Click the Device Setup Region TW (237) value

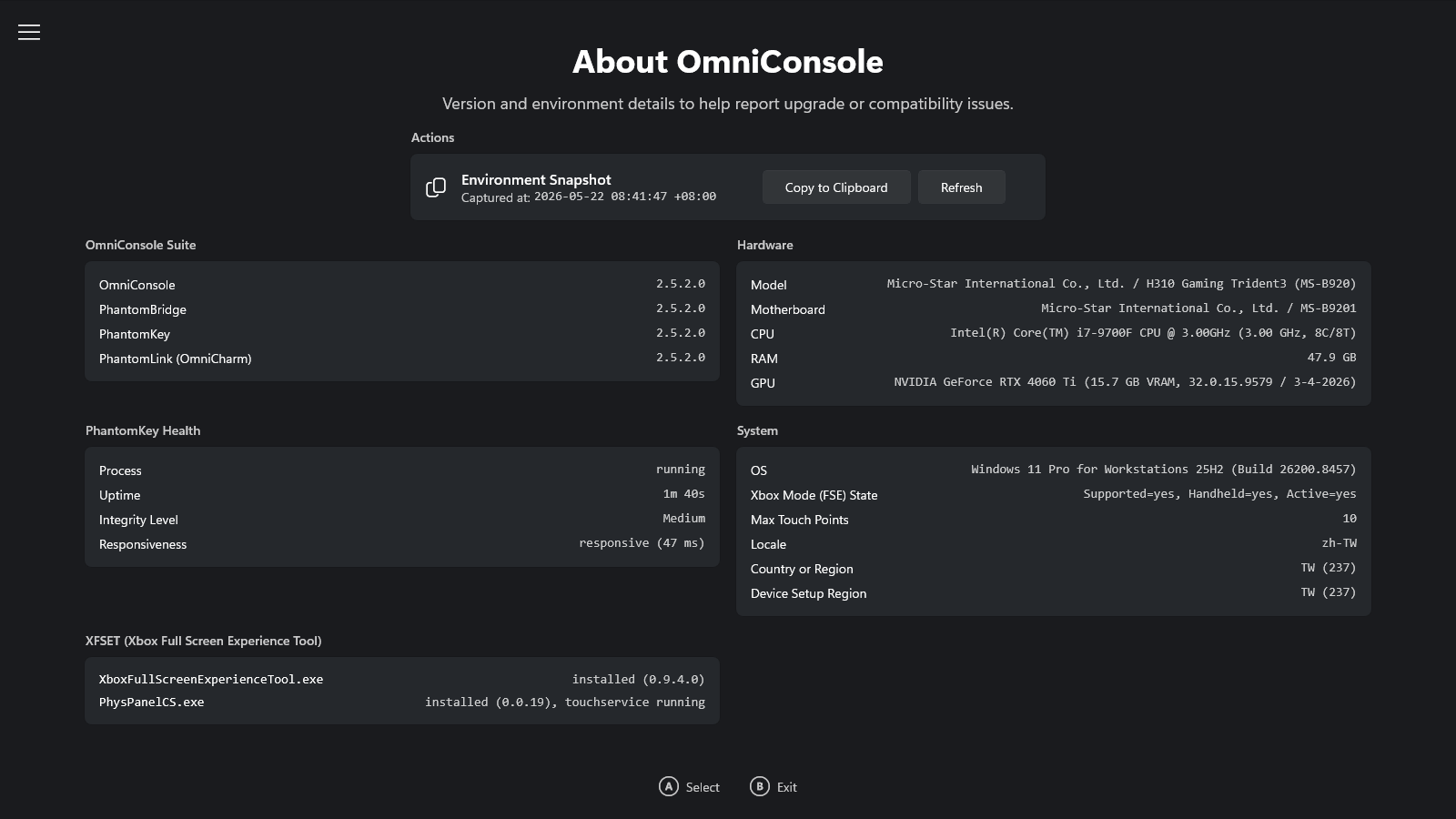pos(1329,592)
